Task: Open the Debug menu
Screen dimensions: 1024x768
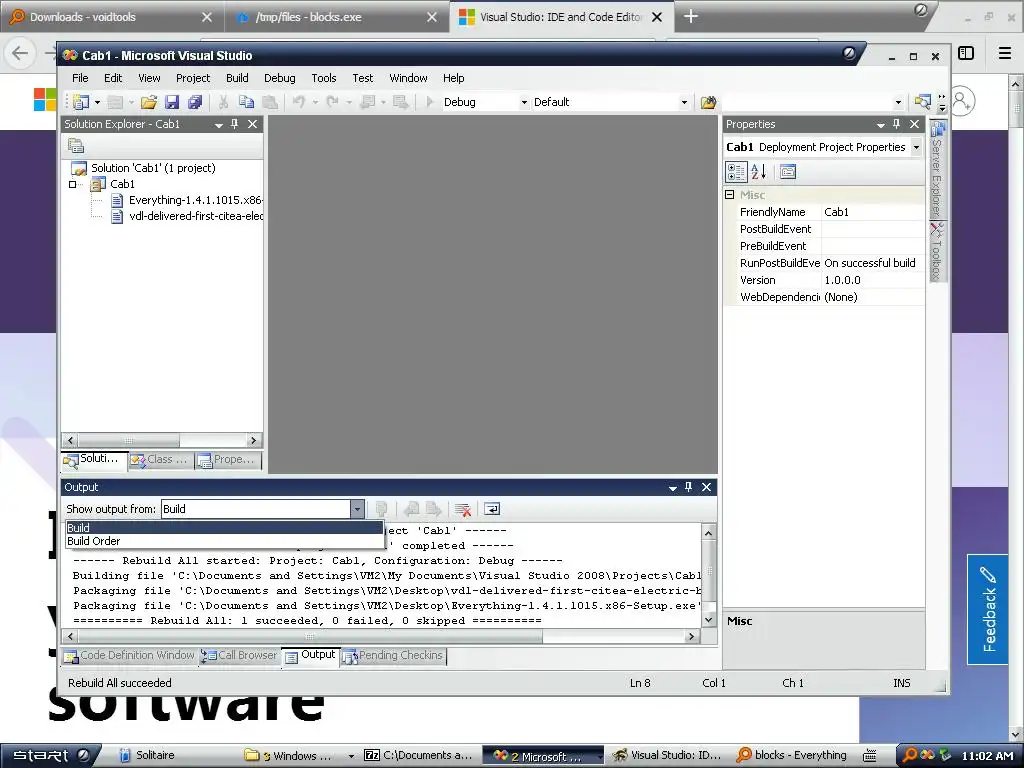Action: point(280,78)
